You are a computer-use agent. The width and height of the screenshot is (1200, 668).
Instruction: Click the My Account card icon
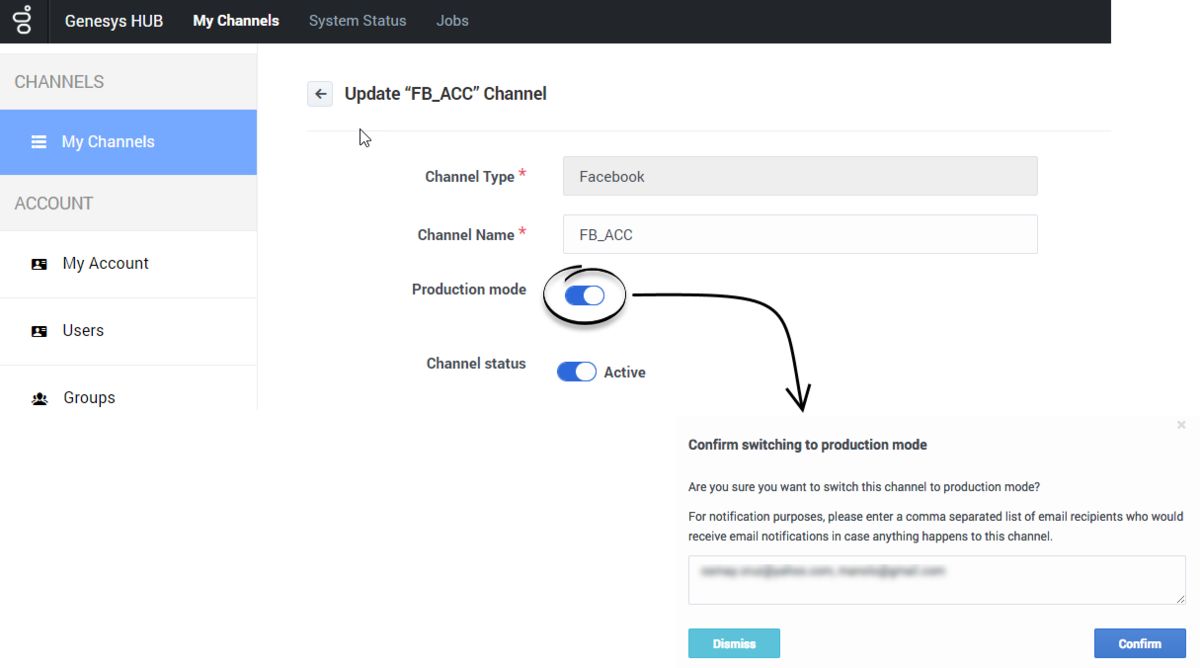(x=39, y=264)
